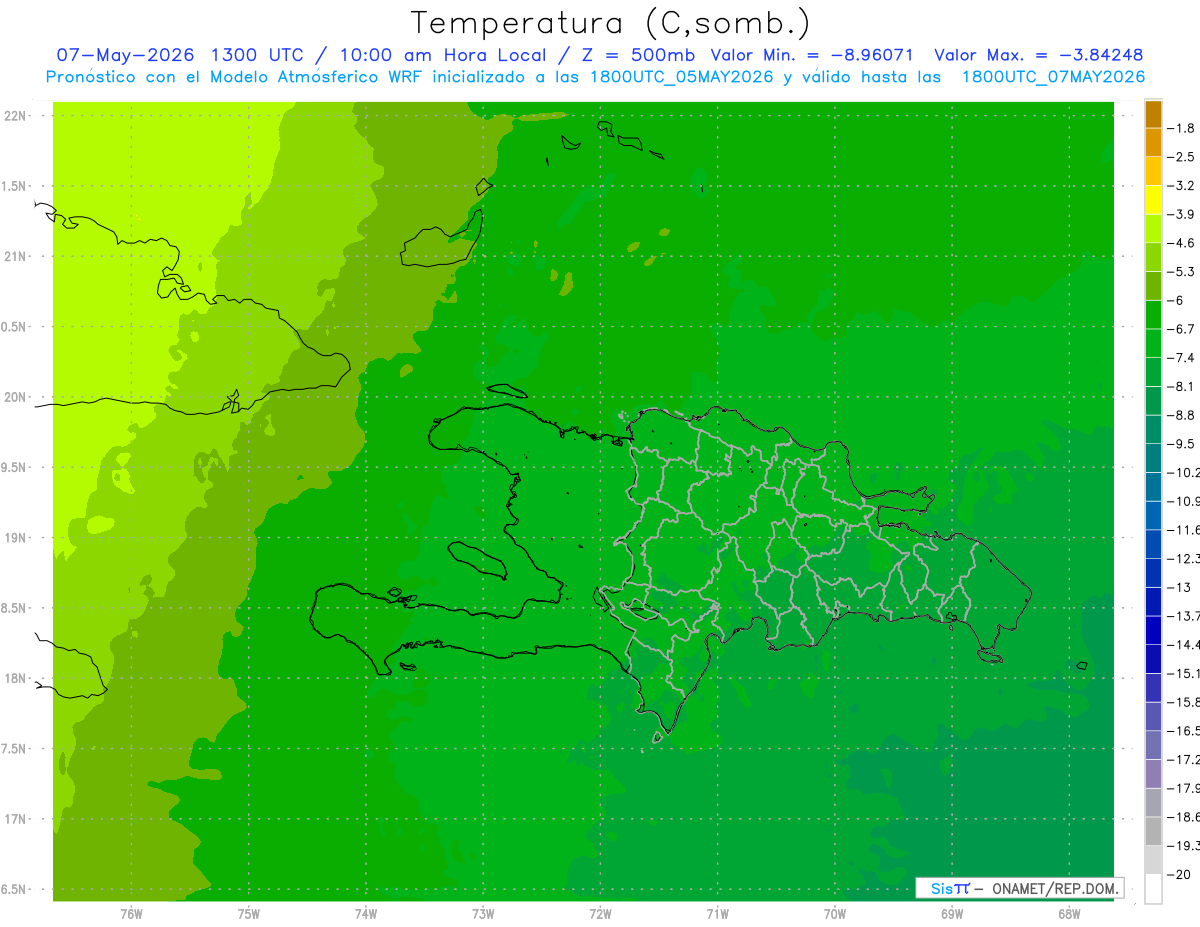Image resolution: width=1200 pixels, height=927 pixels.
Task: Select the 68W longitude axis label
Action: click(1068, 914)
